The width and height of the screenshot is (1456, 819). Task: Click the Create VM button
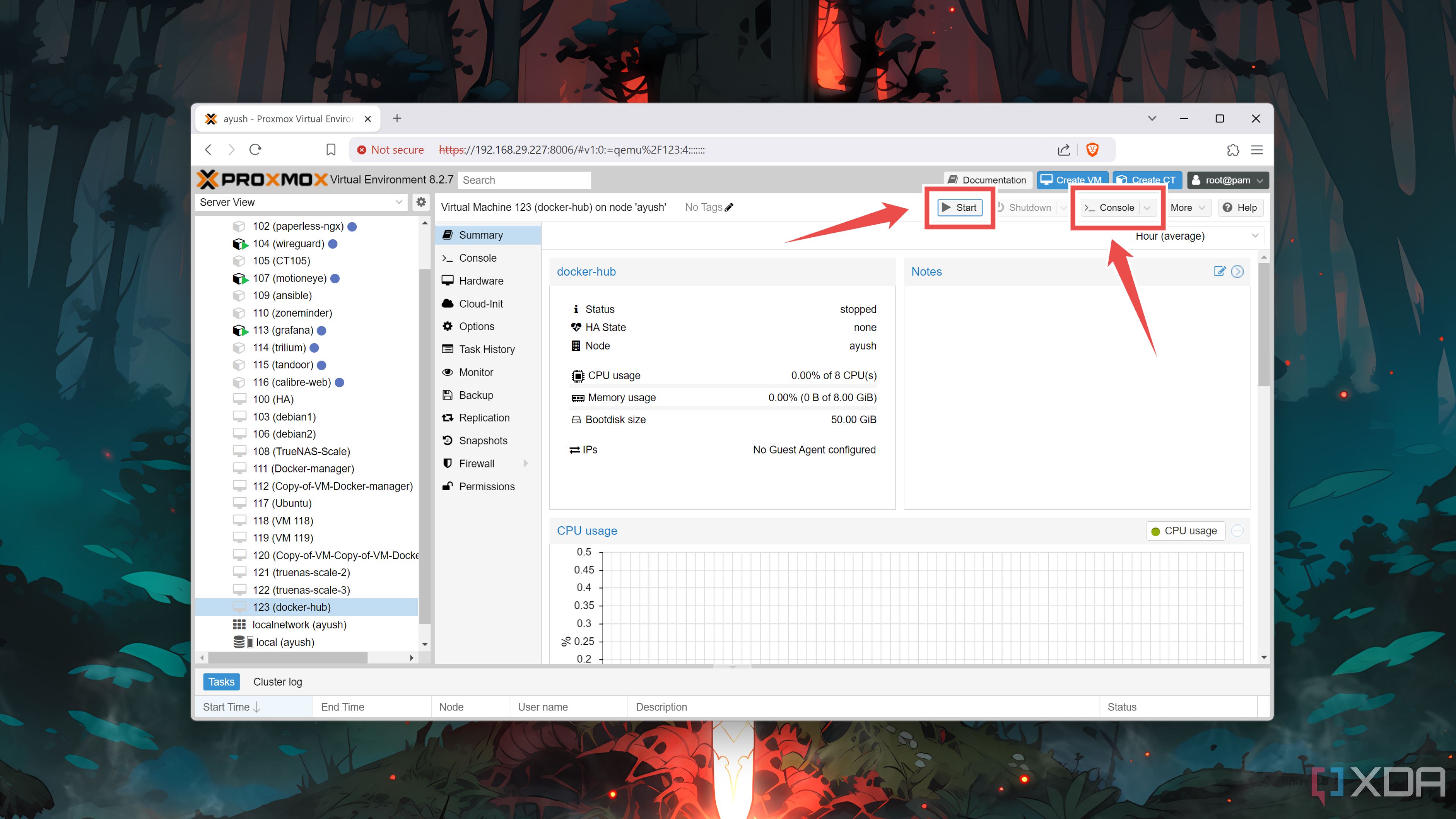pyautogui.click(x=1072, y=180)
